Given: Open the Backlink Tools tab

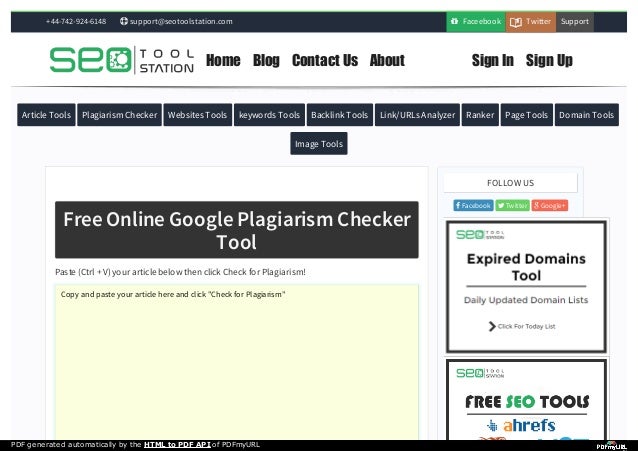Looking at the screenshot, I should pyautogui.click(x=339, y=115).
